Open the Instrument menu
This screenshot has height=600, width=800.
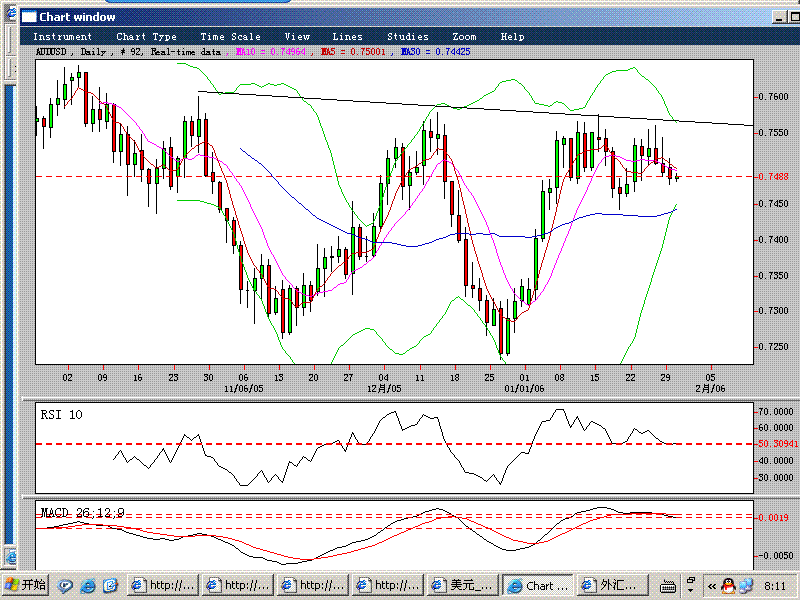[x=62, y=37]
